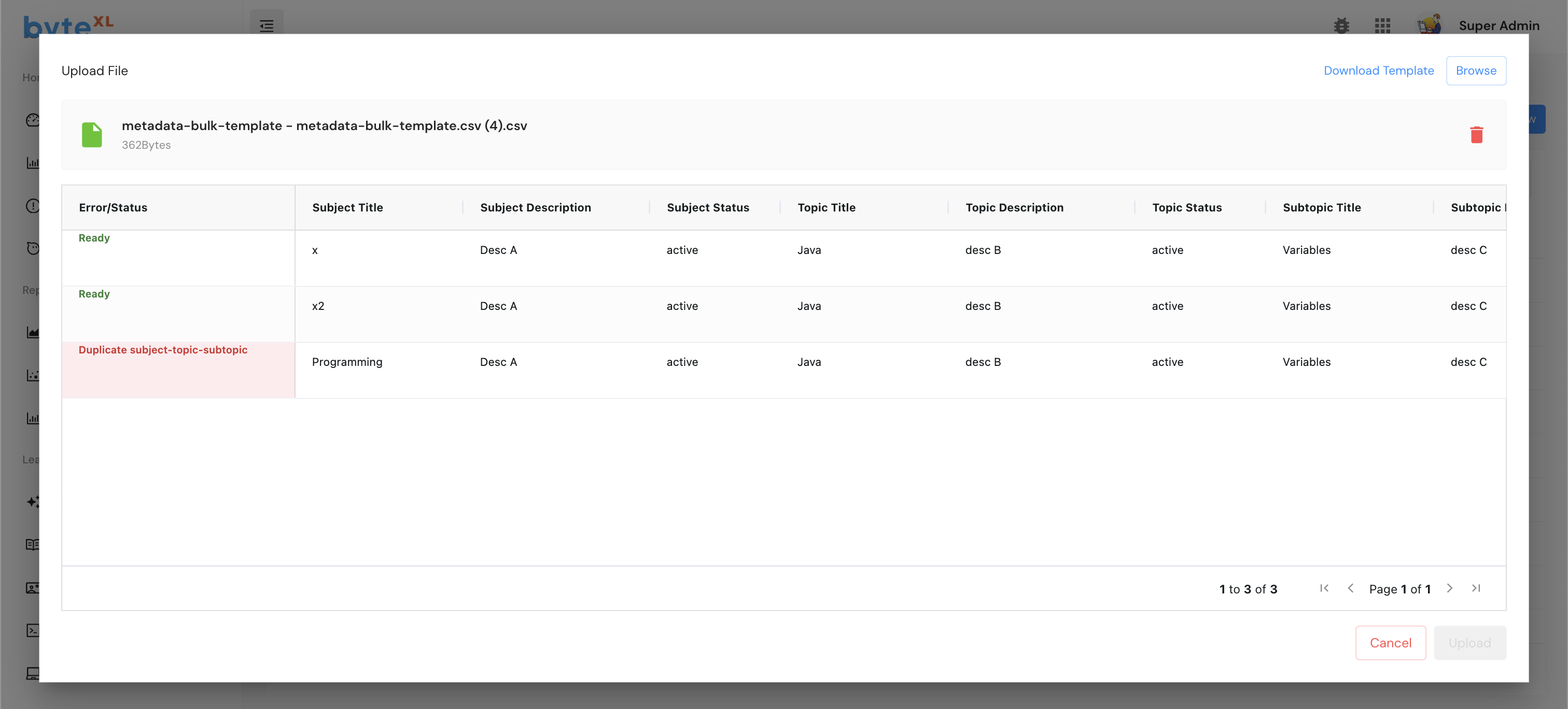Viewport: 1568px width, 709px height.
Task: Click the Subtopic Title column header
Action: pos(1321,207)
